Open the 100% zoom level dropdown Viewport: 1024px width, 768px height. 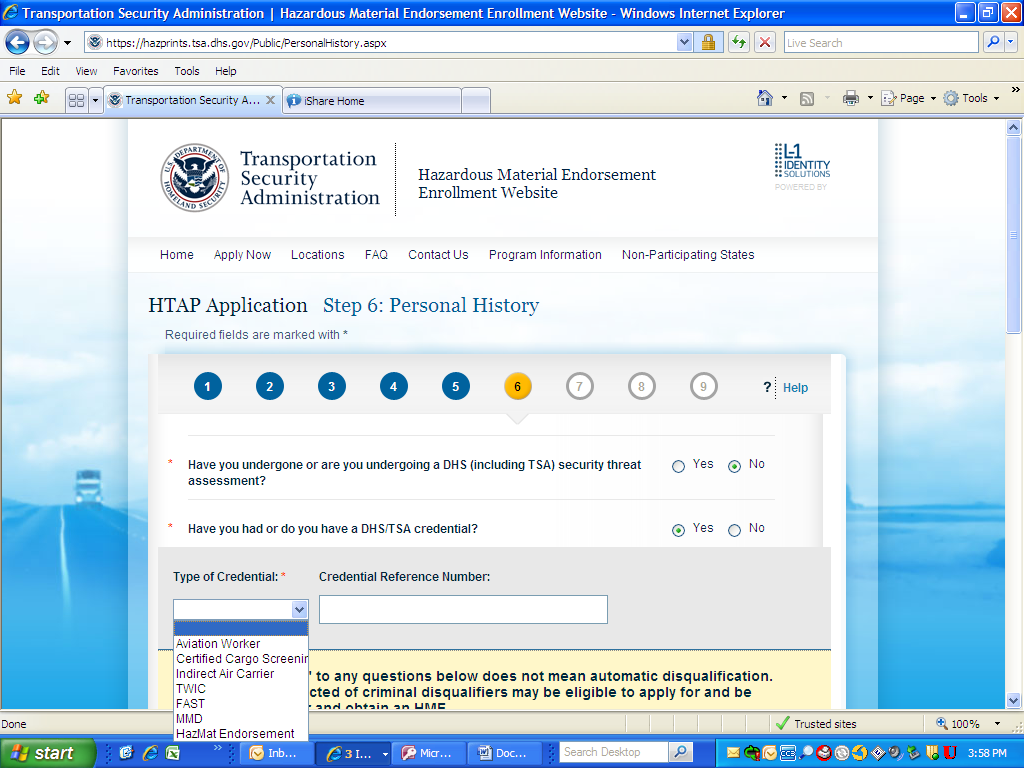click(997, 724)
